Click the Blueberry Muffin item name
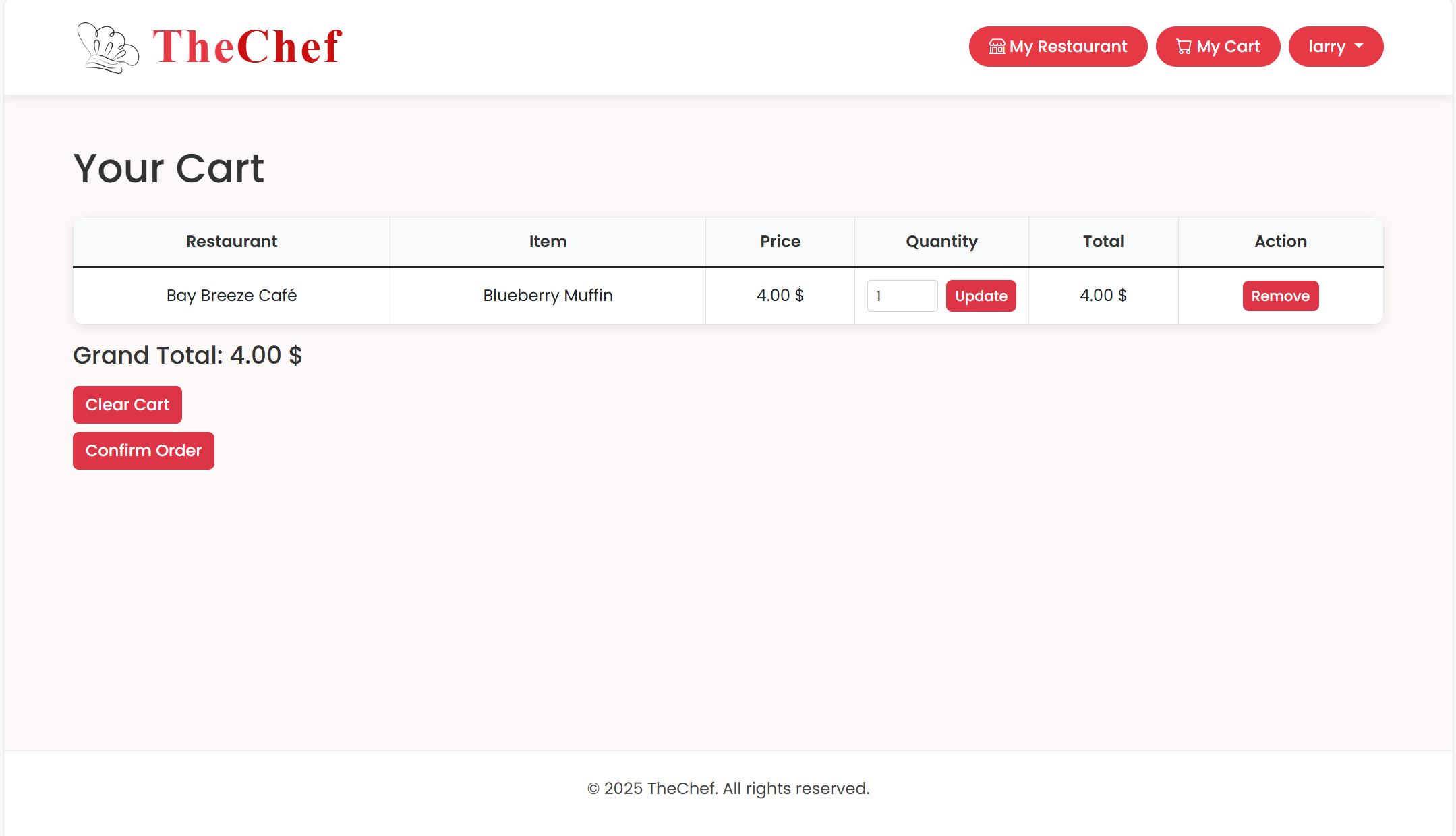This screenshot has height=836, width=1456. (548, 296)
